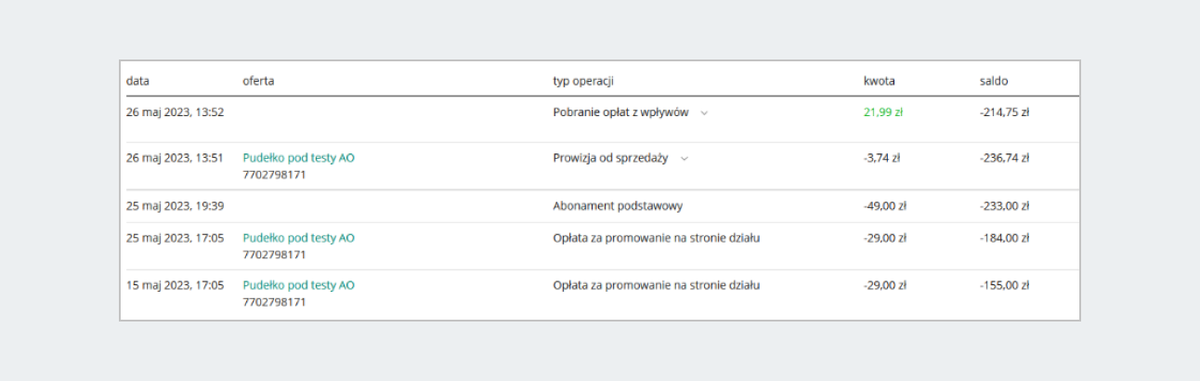Click the -155,00 zł balance
Viewport: 1200px width, 381px height.
(x=1005, y=285)
